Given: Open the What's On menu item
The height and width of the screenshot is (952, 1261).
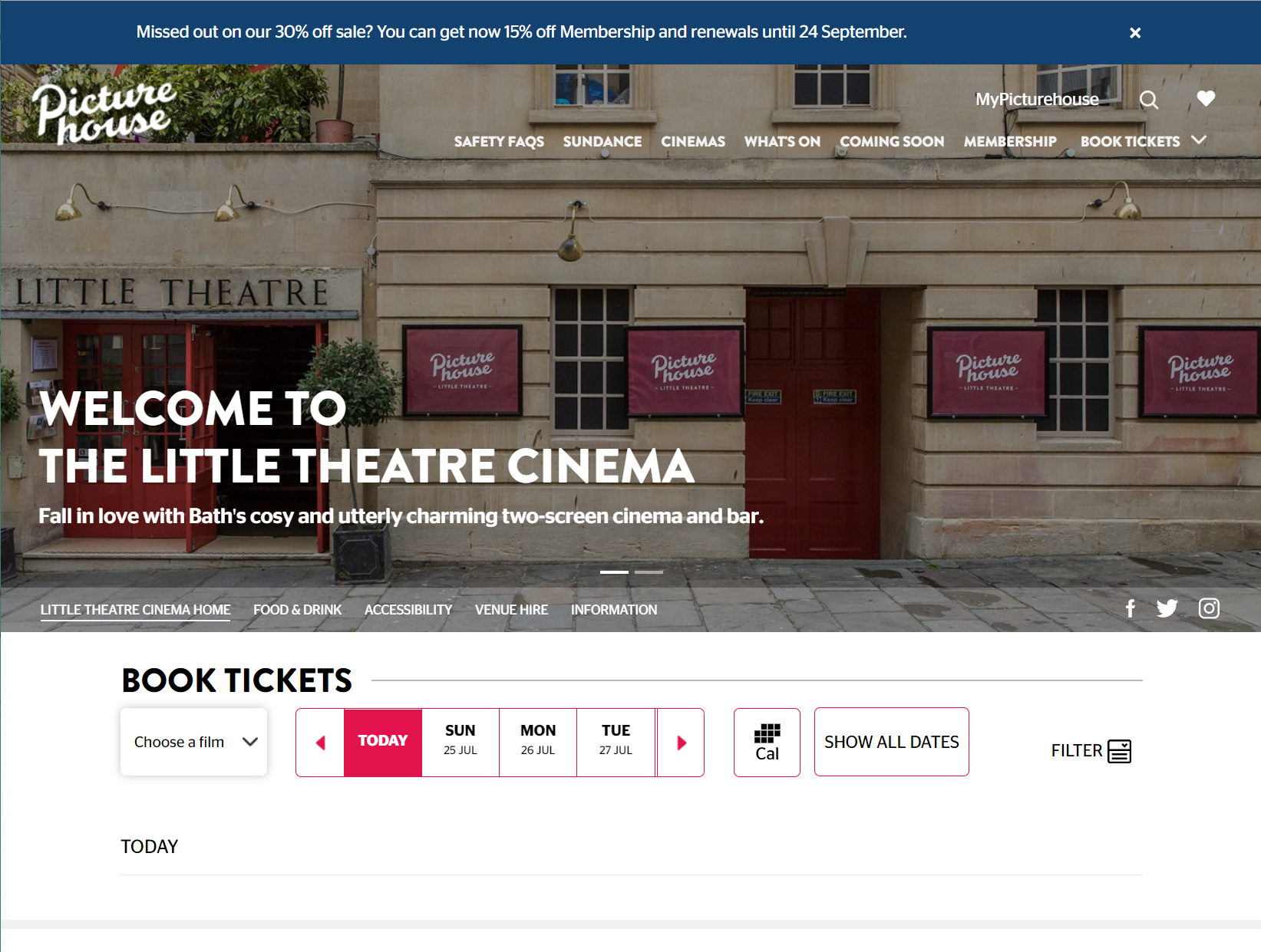Looking at the screenshot, I should click(782, 141).
